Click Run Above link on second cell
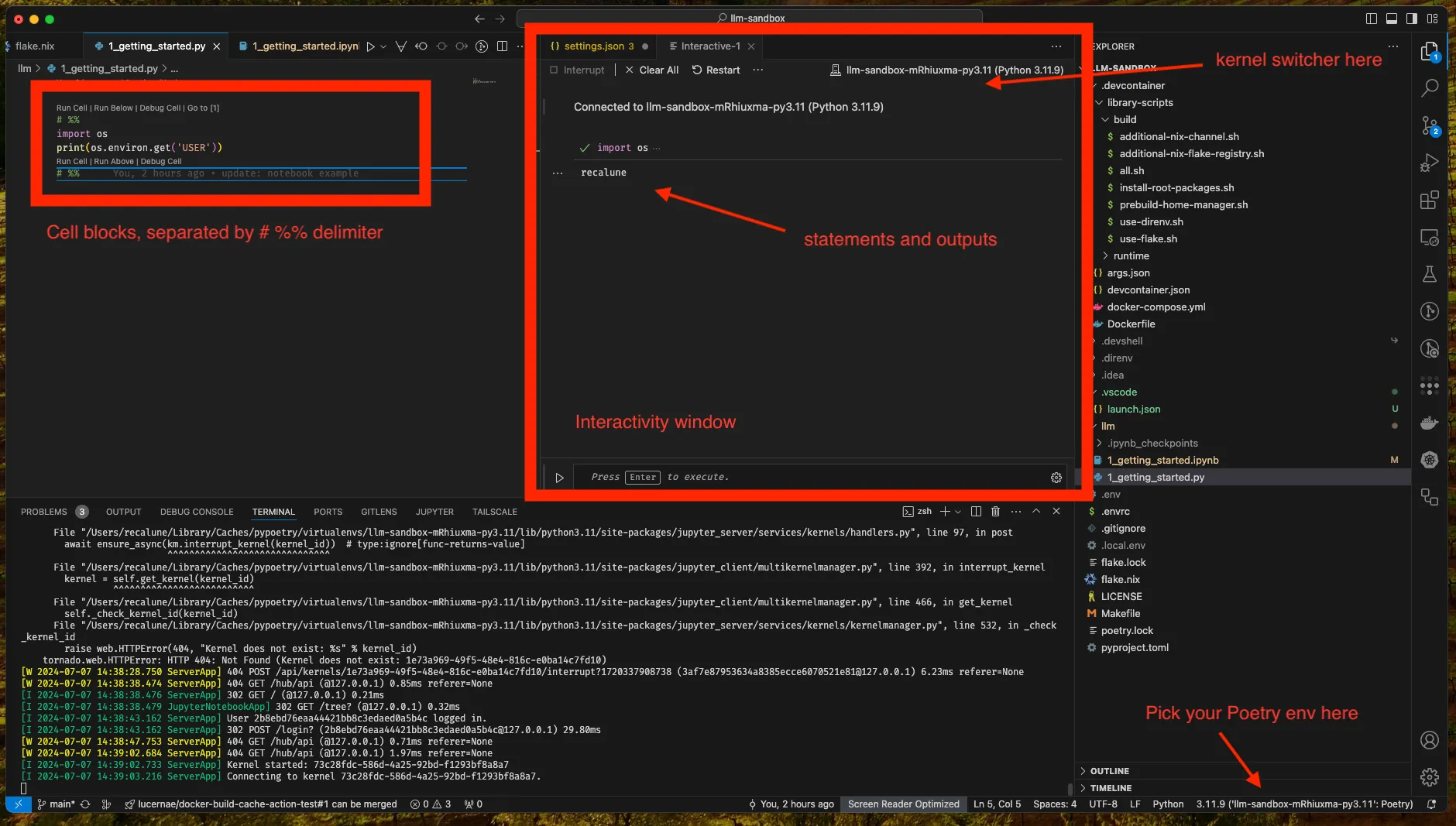Screen dimensions: 1456x826 pyautogui.click(x=114, y=162)
